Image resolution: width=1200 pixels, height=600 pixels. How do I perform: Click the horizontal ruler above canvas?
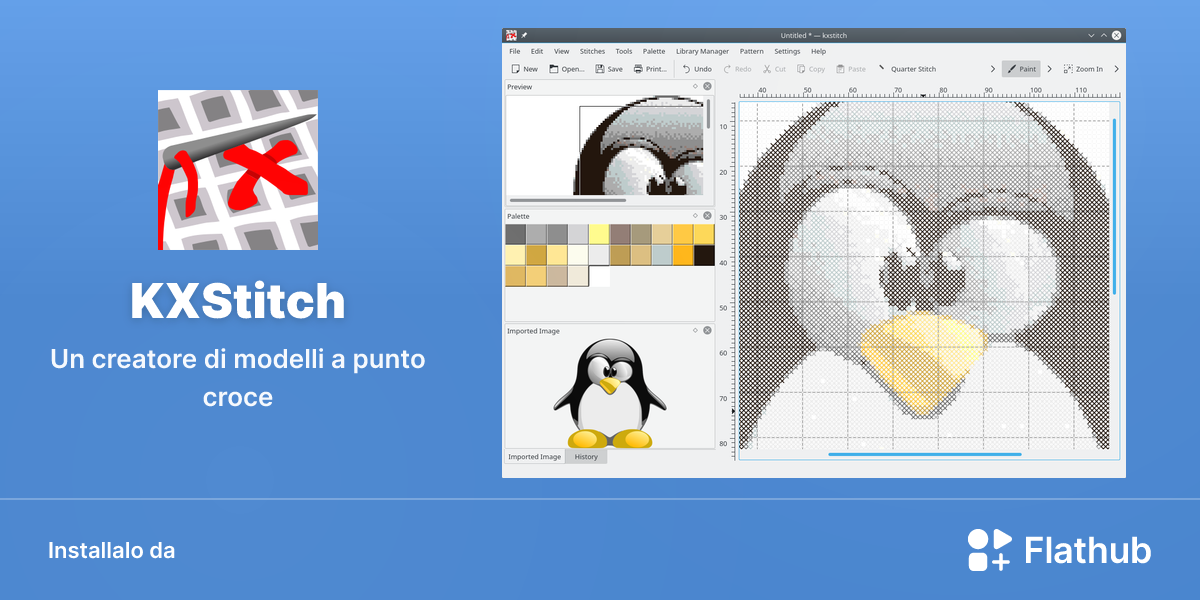(929, 92)
